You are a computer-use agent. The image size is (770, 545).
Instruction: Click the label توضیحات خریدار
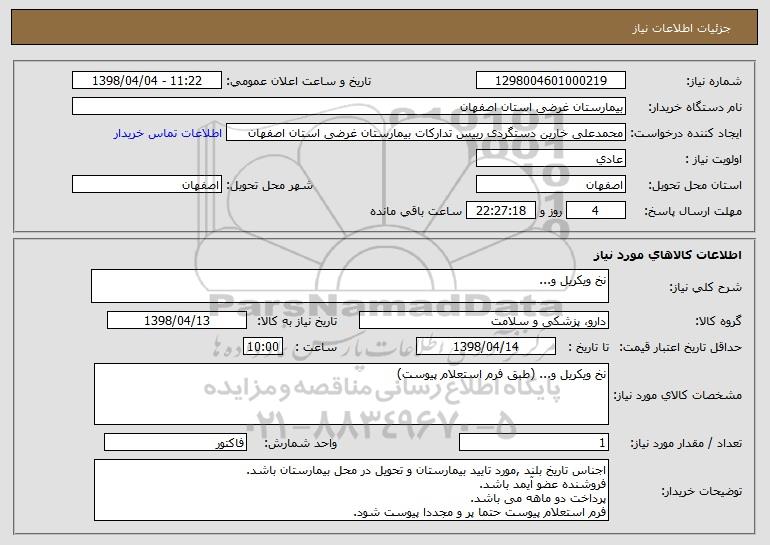point(701,491)
